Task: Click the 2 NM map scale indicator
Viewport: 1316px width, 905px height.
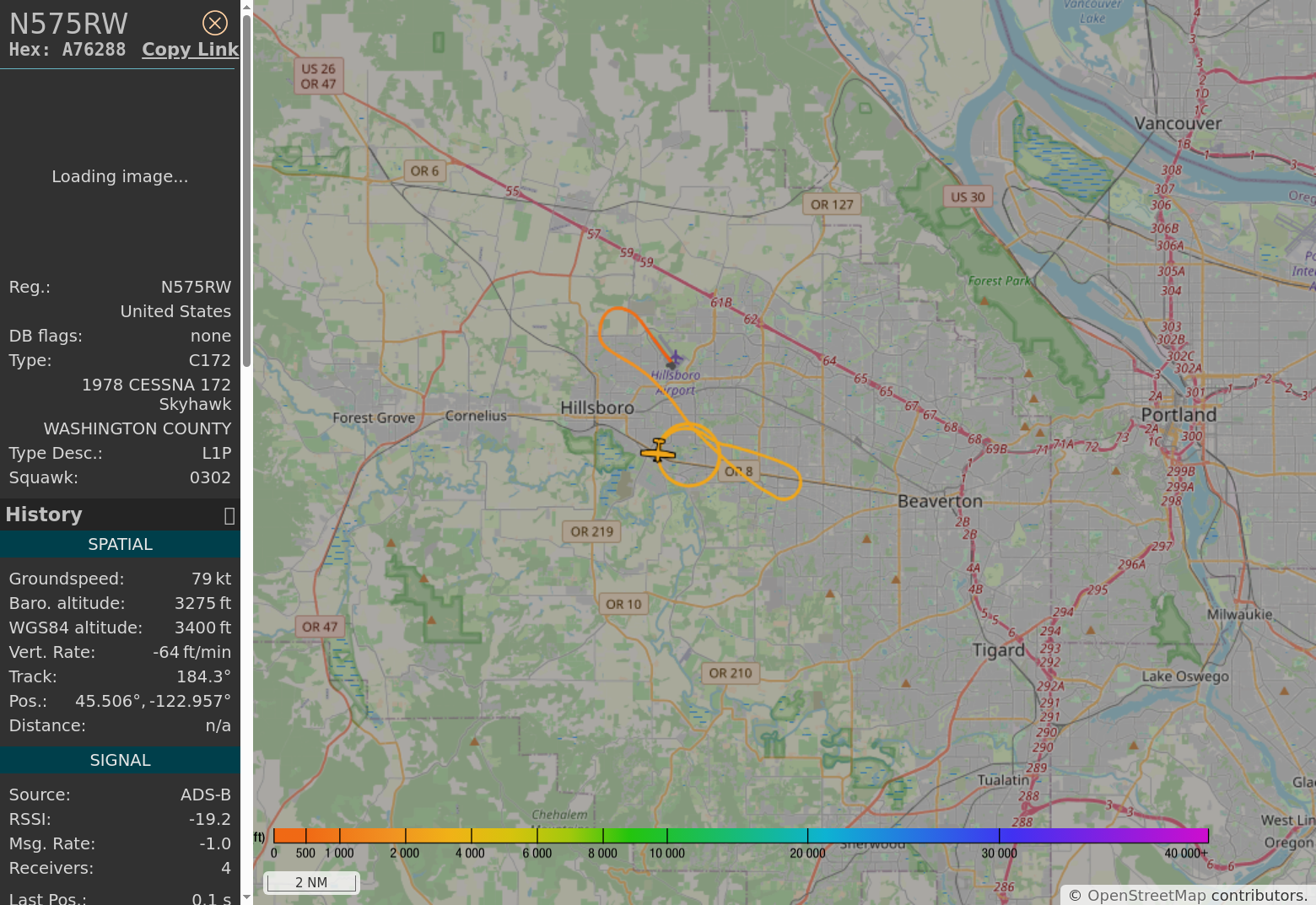Action: 311,882
